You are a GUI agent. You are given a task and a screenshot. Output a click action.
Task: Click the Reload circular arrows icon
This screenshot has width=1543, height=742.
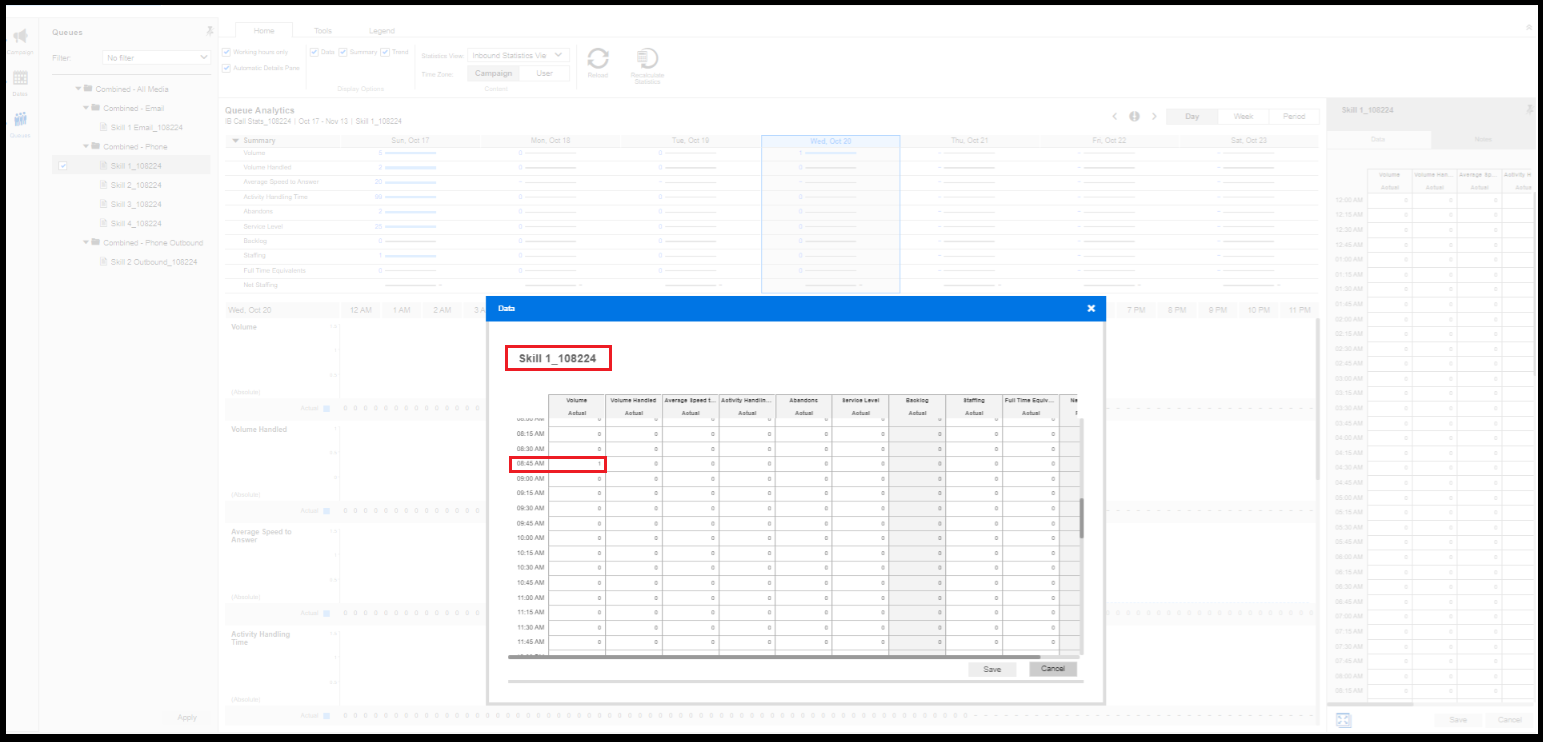pos(598,58)
